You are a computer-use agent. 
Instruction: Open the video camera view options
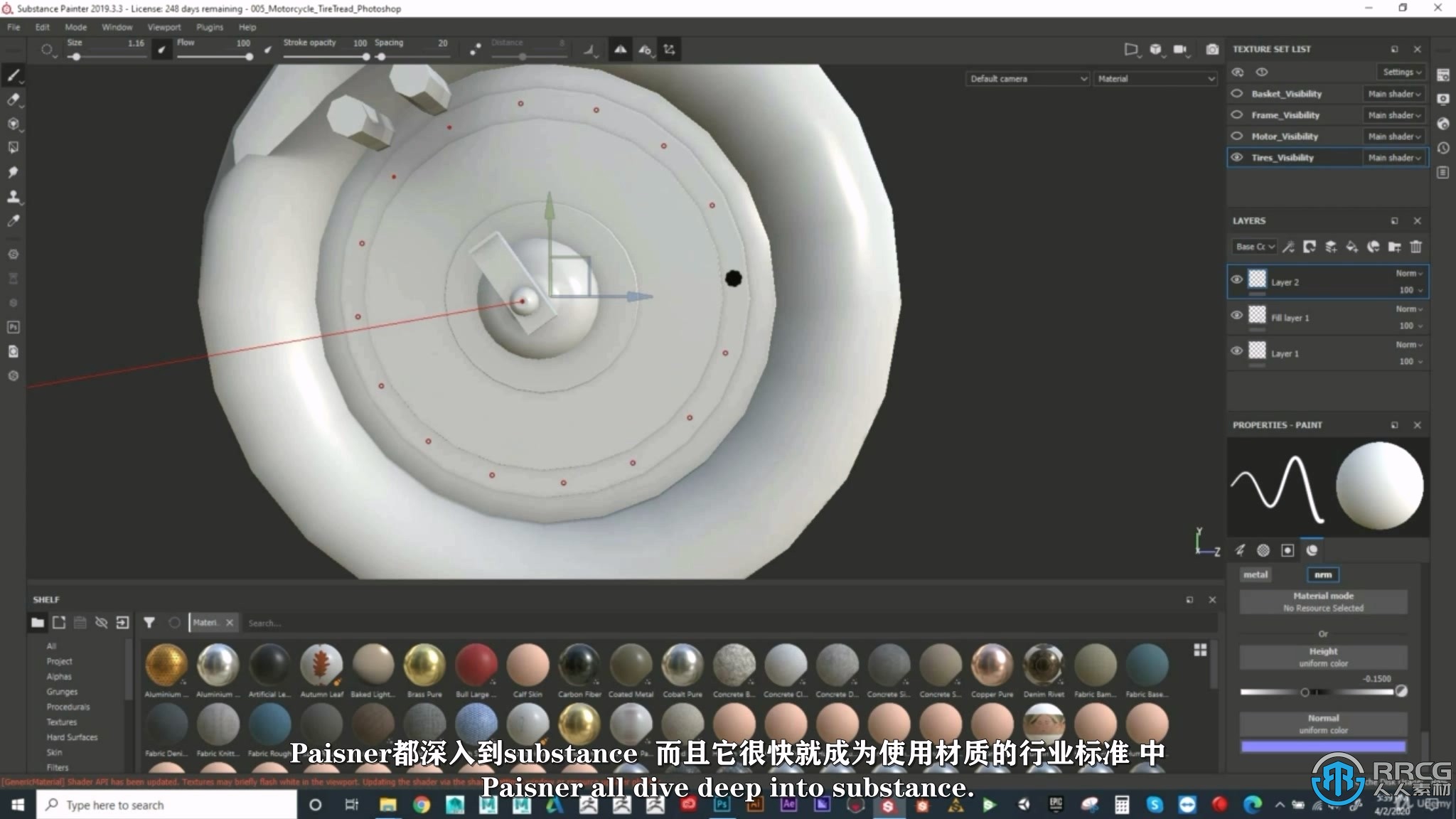point(1180,49)
